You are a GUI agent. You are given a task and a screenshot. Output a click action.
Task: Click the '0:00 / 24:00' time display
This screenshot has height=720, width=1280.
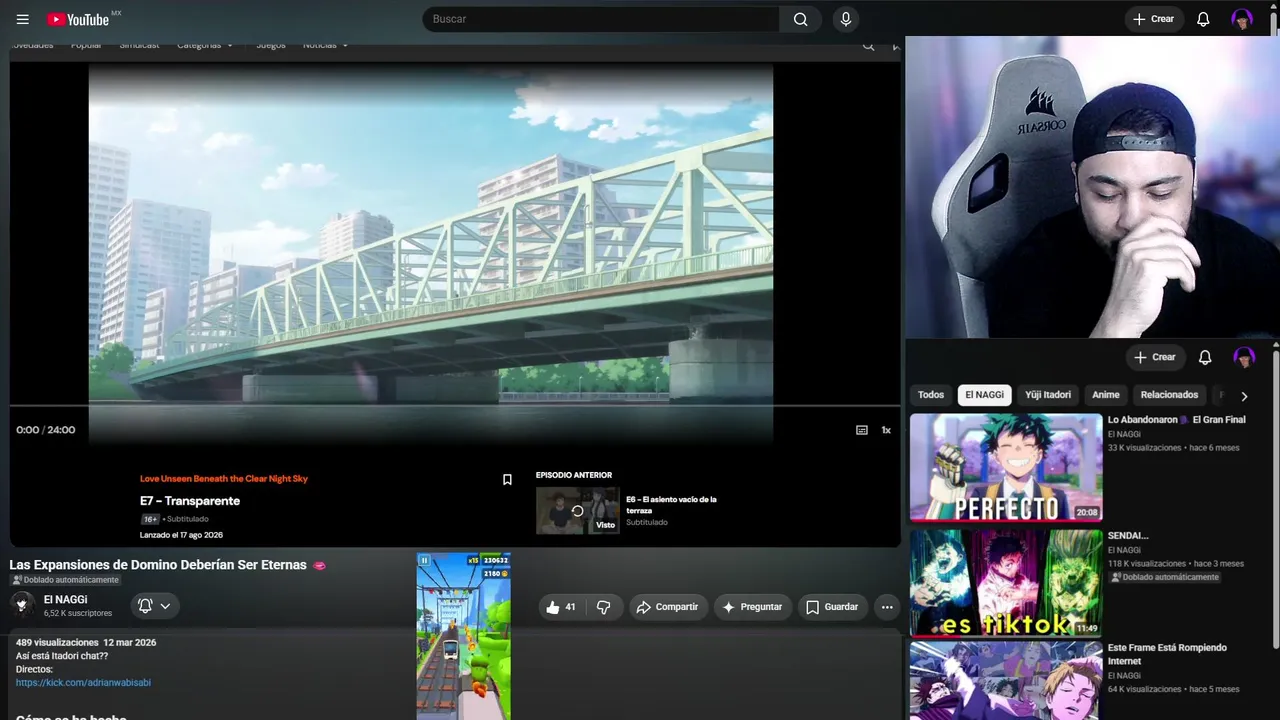46,430
